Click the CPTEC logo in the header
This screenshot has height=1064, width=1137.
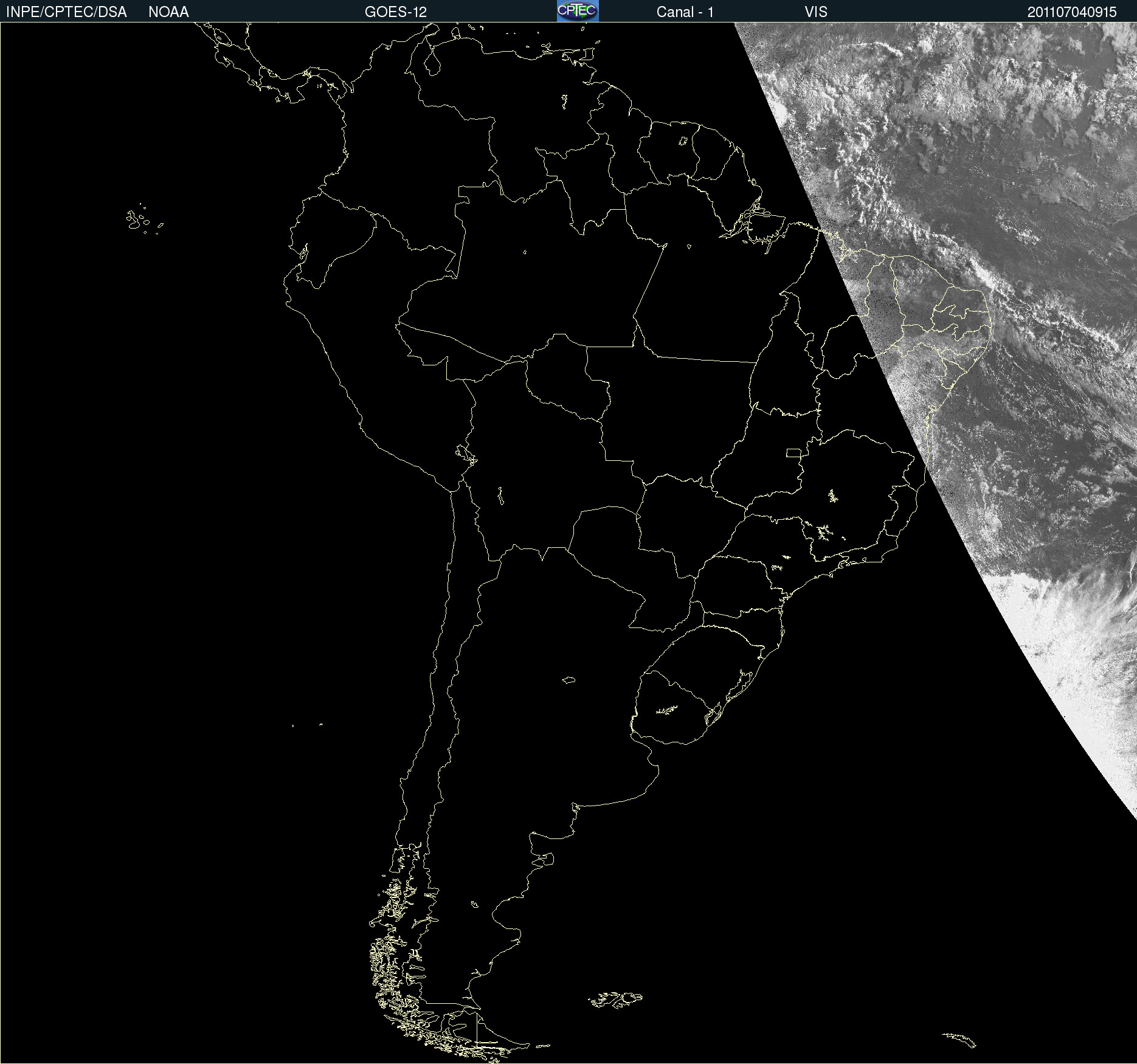[578, 11]
